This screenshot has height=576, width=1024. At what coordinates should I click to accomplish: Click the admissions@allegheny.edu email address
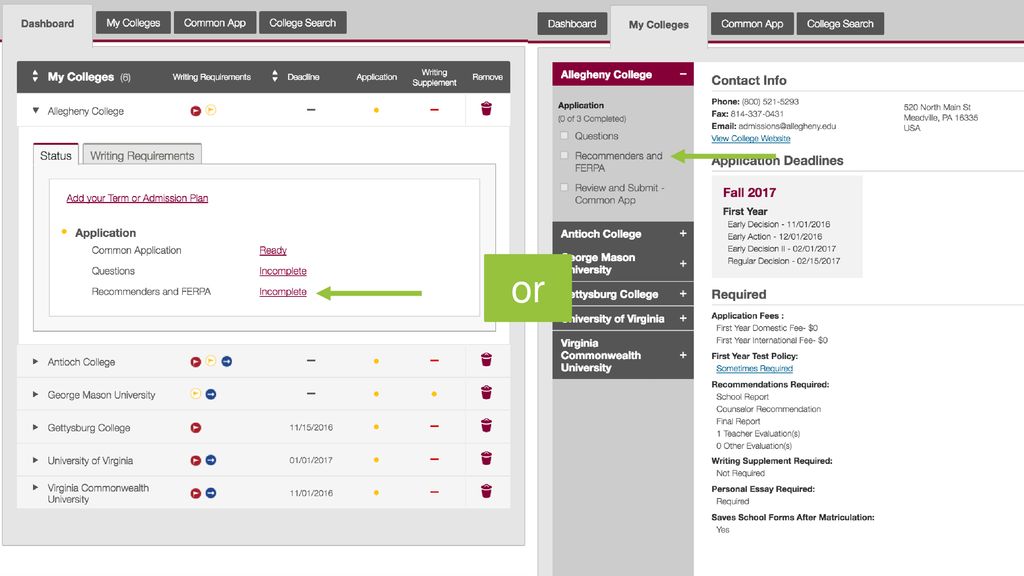point(787,126)
